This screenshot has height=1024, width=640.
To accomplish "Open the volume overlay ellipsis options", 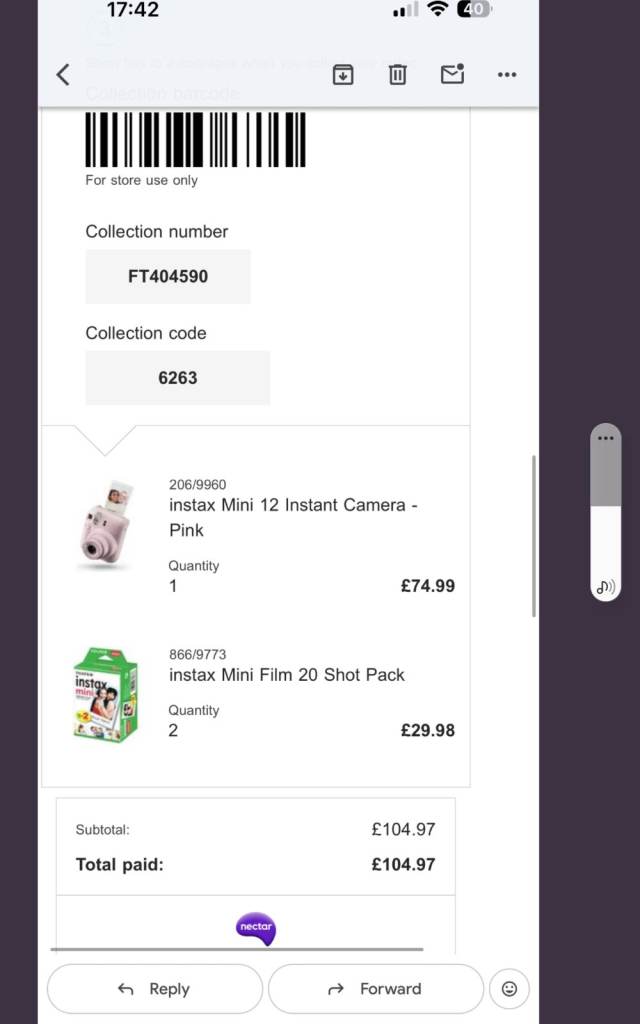I will [x=605, y=438].
